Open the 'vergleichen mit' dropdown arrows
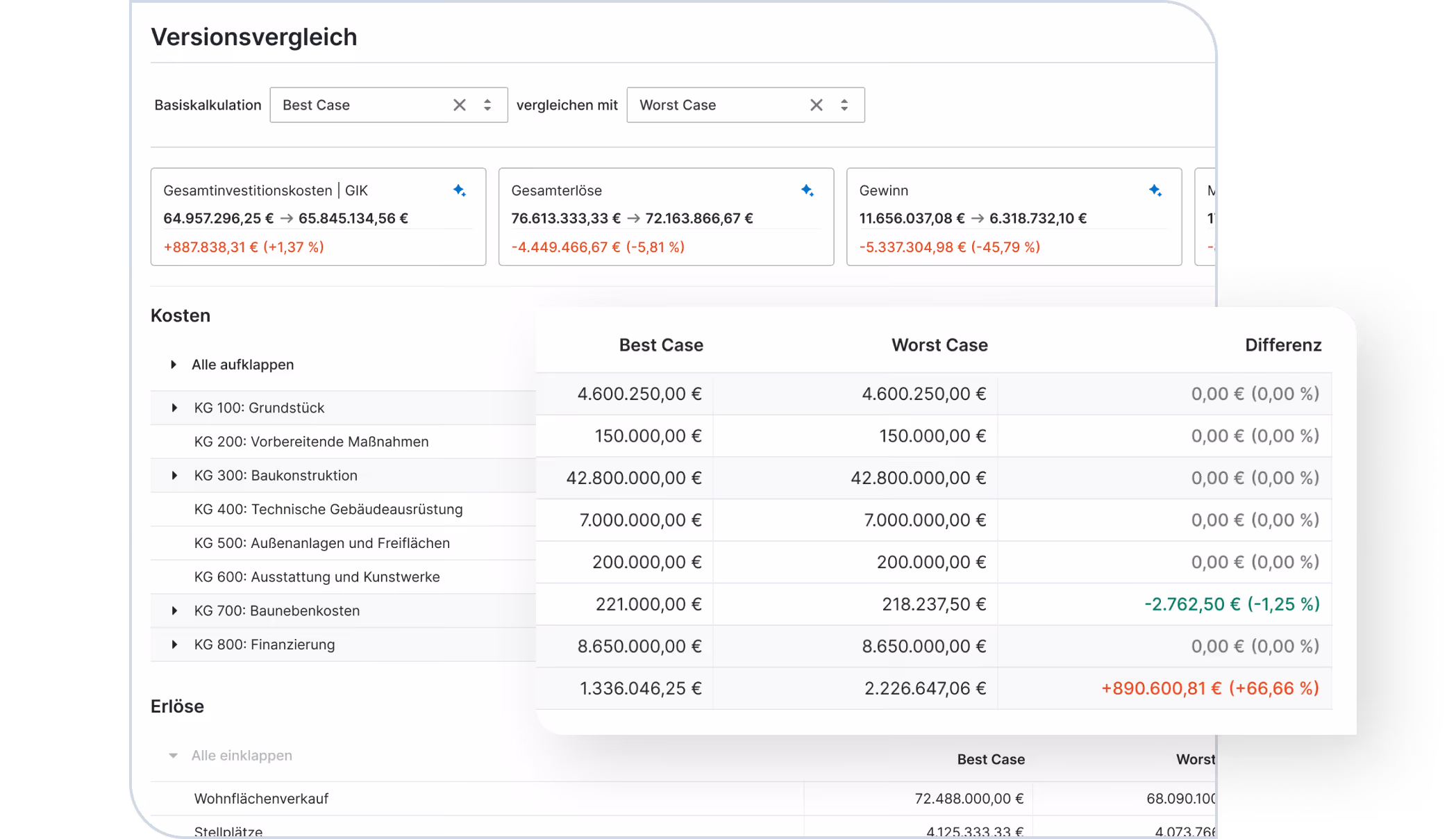 [x=844, y=105]
